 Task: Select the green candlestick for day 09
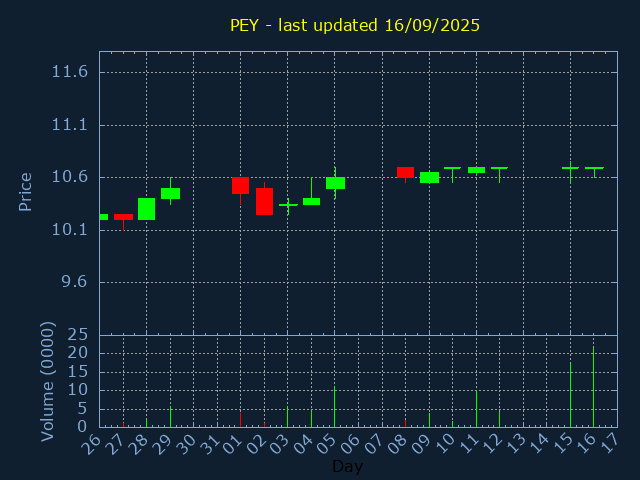(x=429, y=178)
